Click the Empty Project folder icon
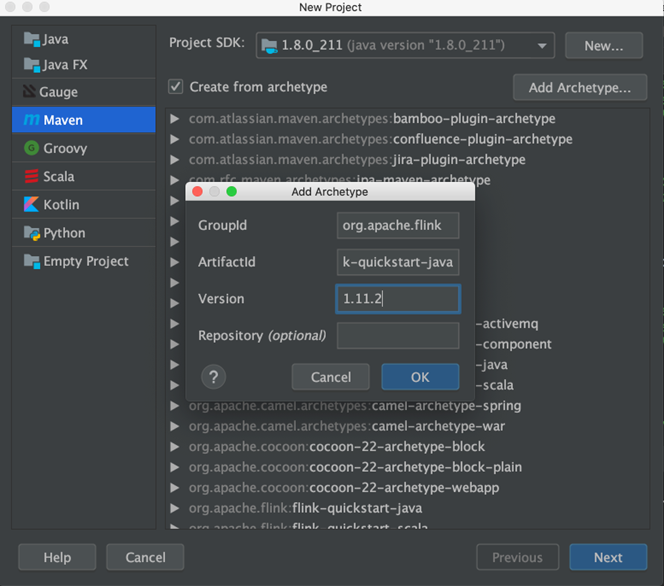This screenshot has height=586, width=664. point(32,261)
